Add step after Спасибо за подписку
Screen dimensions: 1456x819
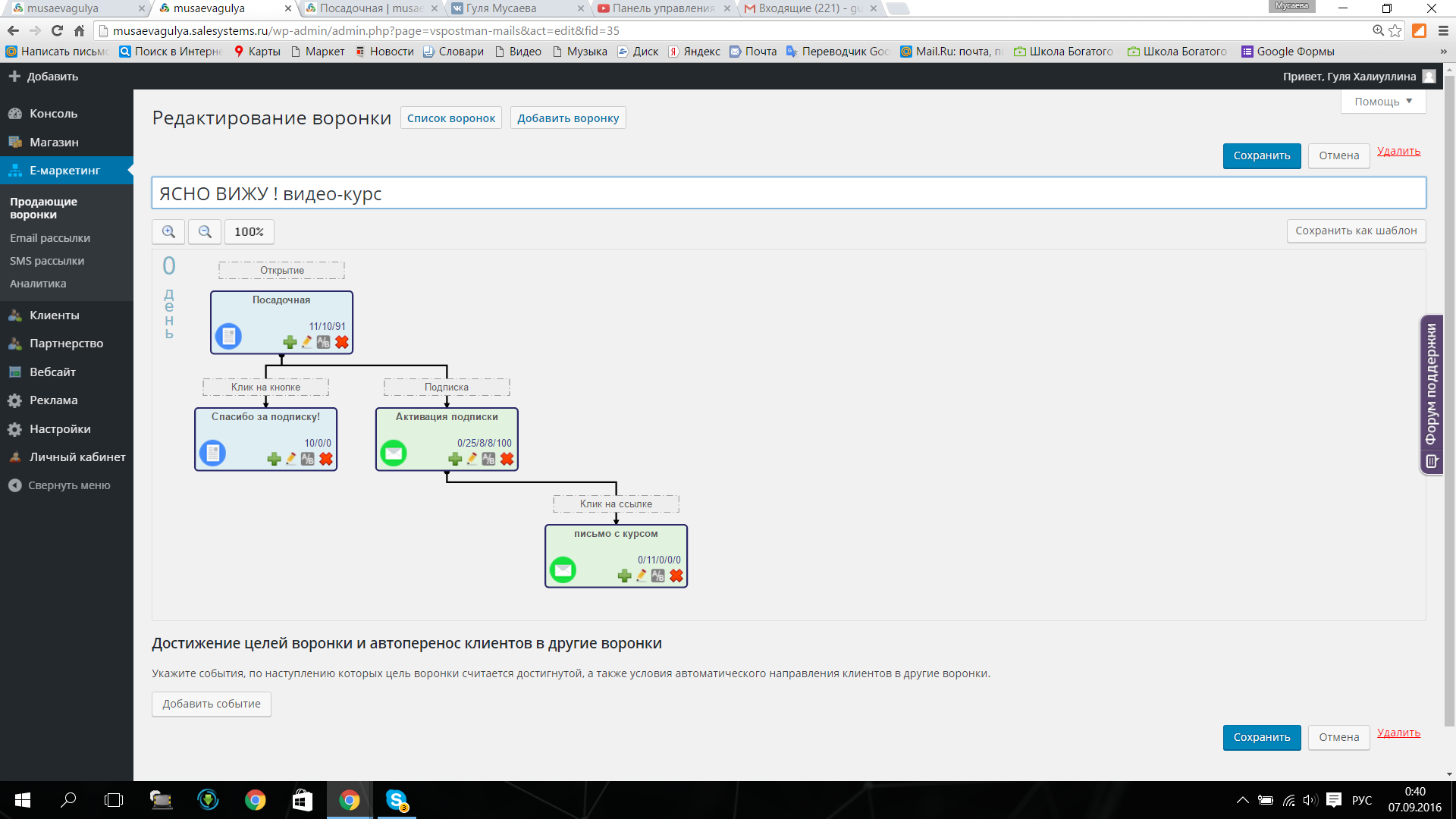275,460
